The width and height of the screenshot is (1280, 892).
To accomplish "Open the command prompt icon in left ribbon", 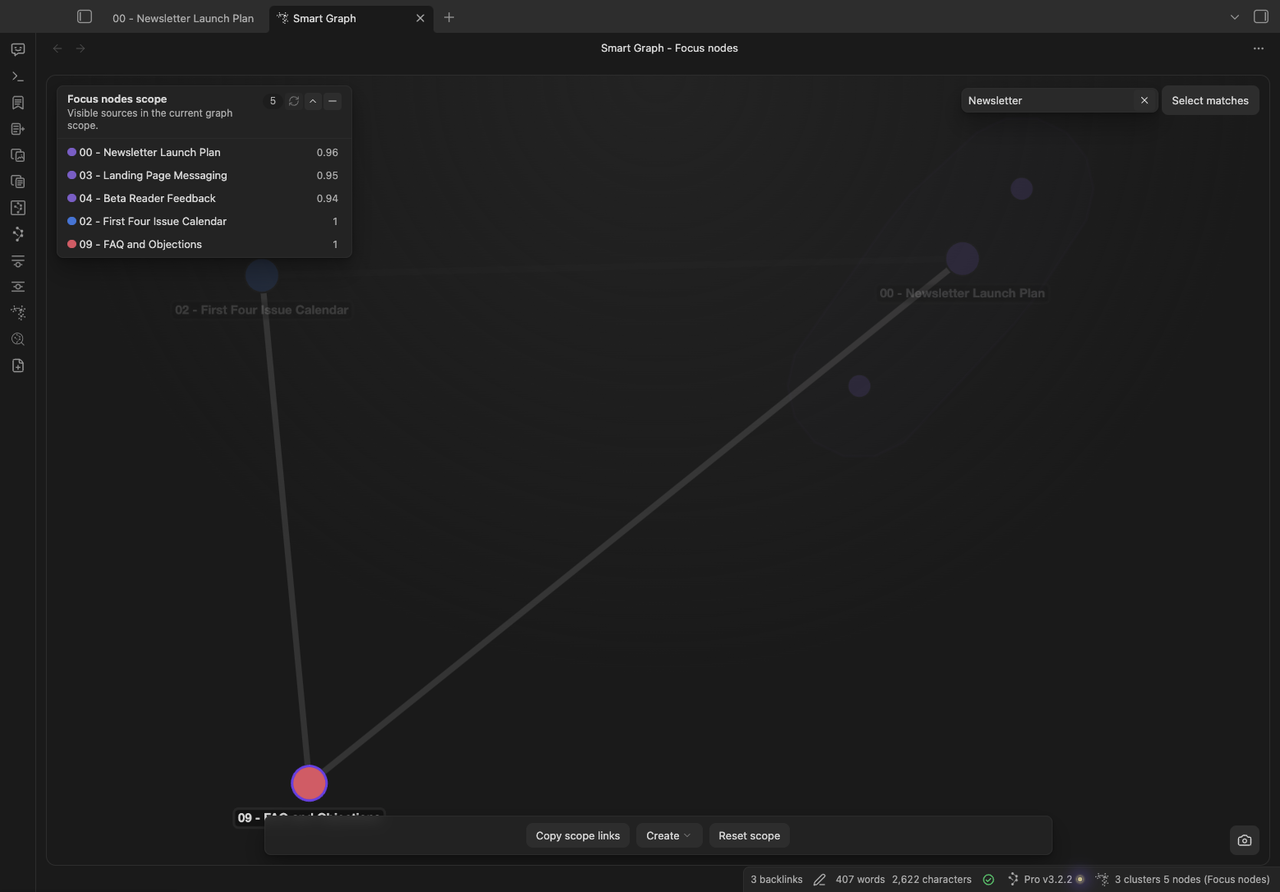I will click(x=18, y=76).
